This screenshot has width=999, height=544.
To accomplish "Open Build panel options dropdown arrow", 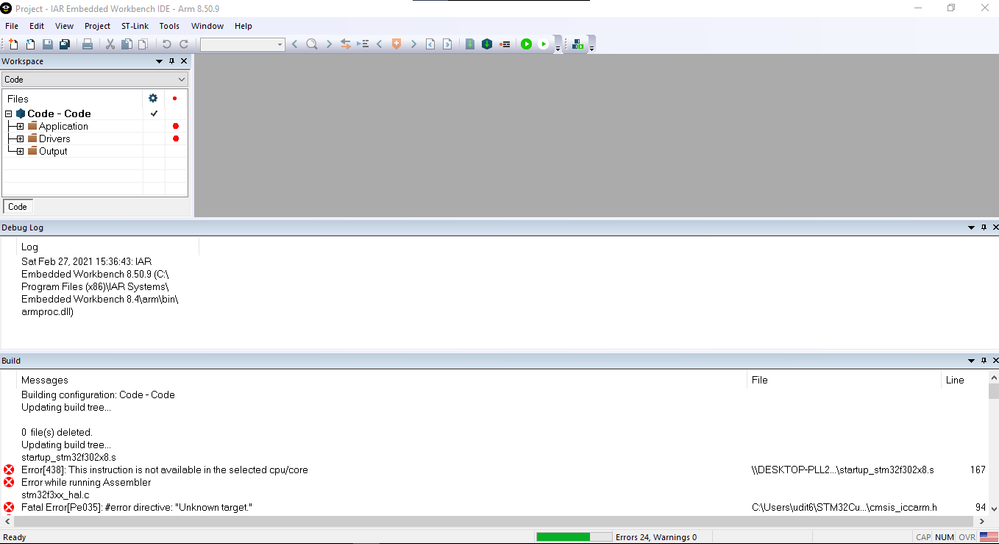I will [971, 361].
